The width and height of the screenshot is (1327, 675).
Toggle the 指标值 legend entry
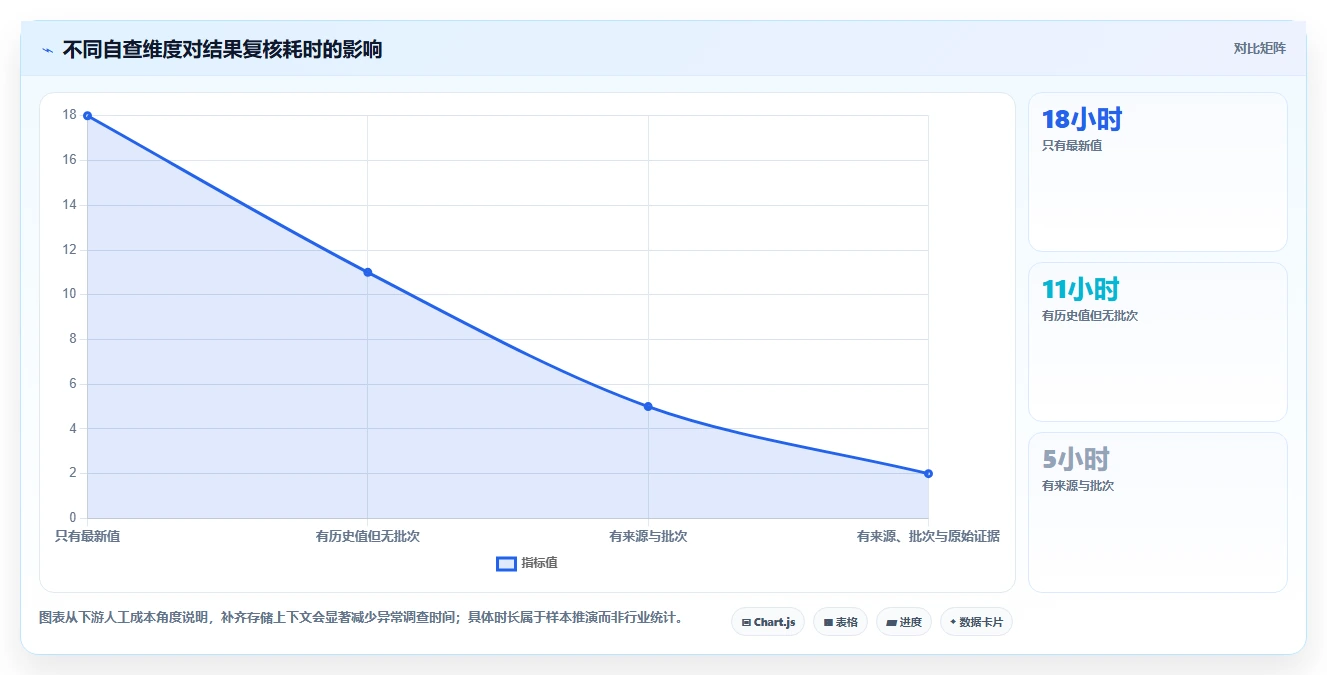527,563
